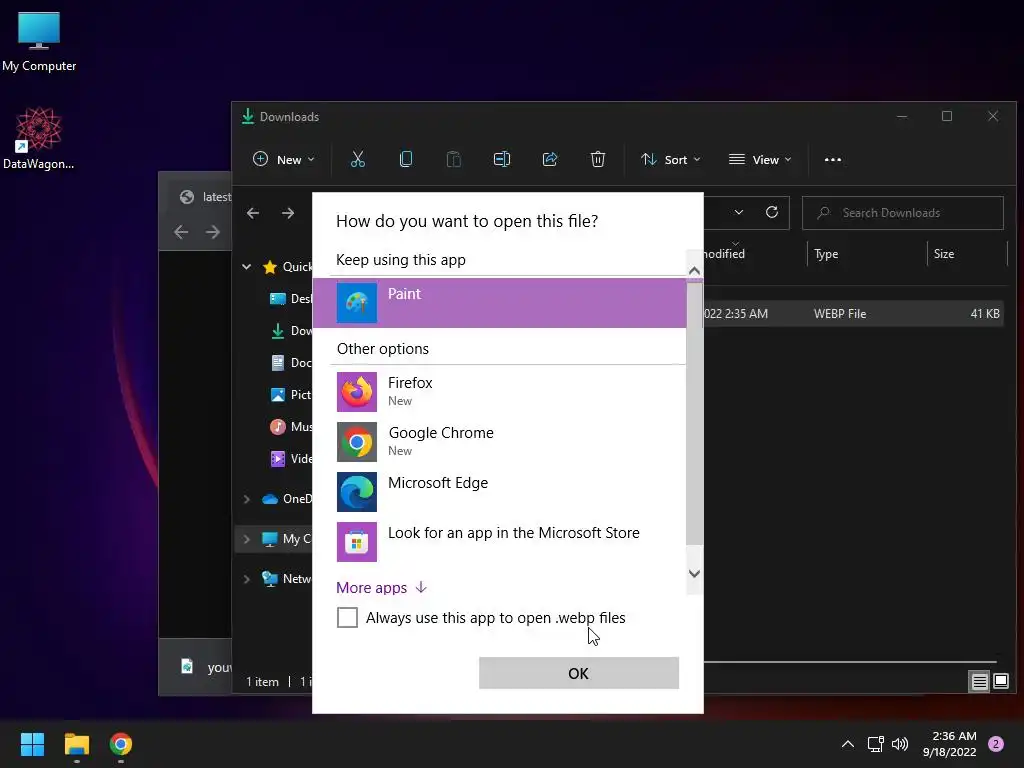The width and height of the screenshot is (1024, 768).
Task: Click the 'latest' tab in the background browser
Action: click(204, 197)
